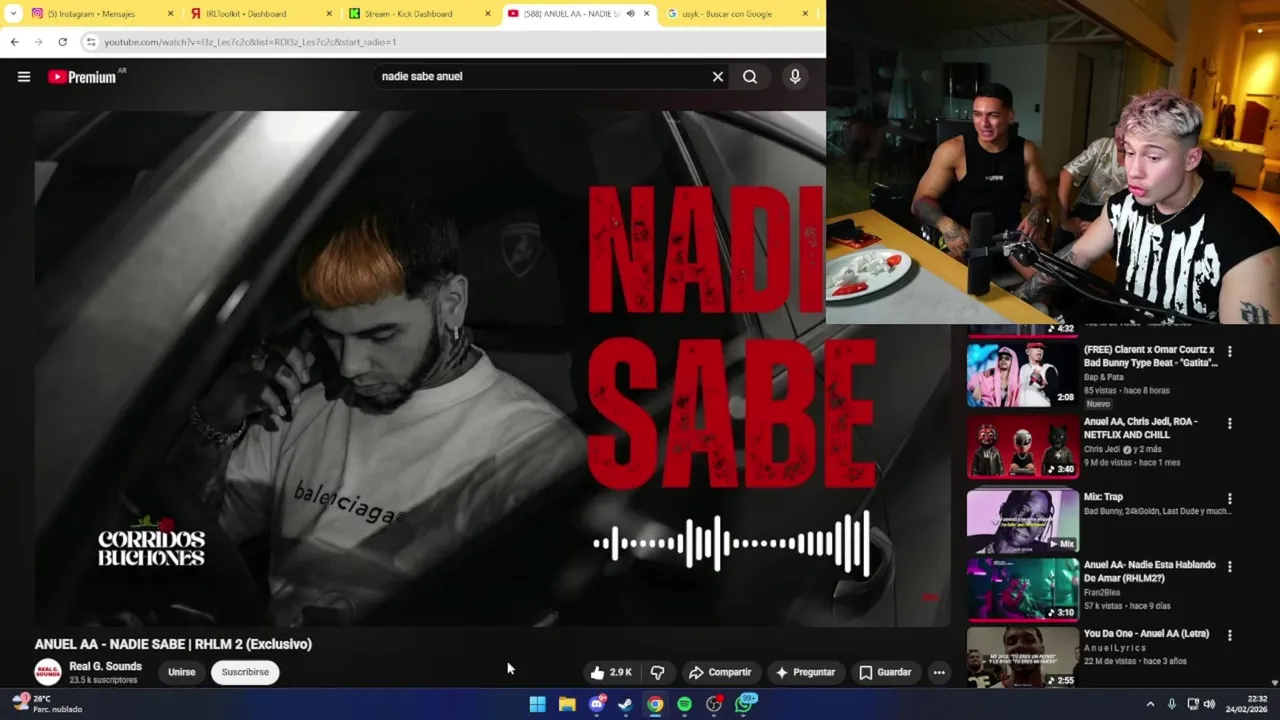The height and width of the screenshot is (720, 1280).
Task: Switch to Instagram Mensajes tab
Action: pos(102,14)
